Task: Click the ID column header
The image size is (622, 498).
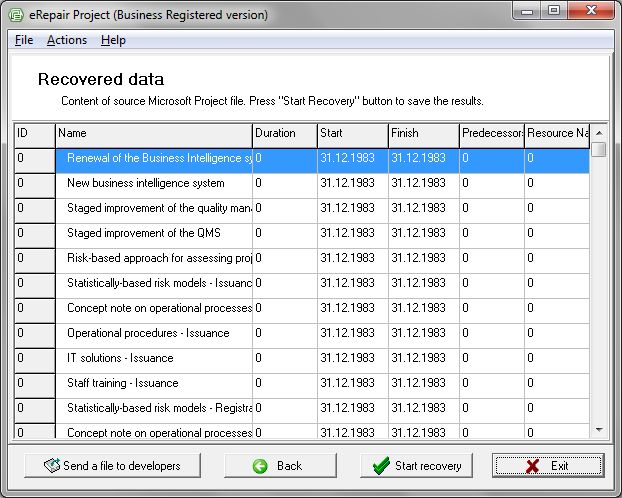Action: click(x=35, y=136)
